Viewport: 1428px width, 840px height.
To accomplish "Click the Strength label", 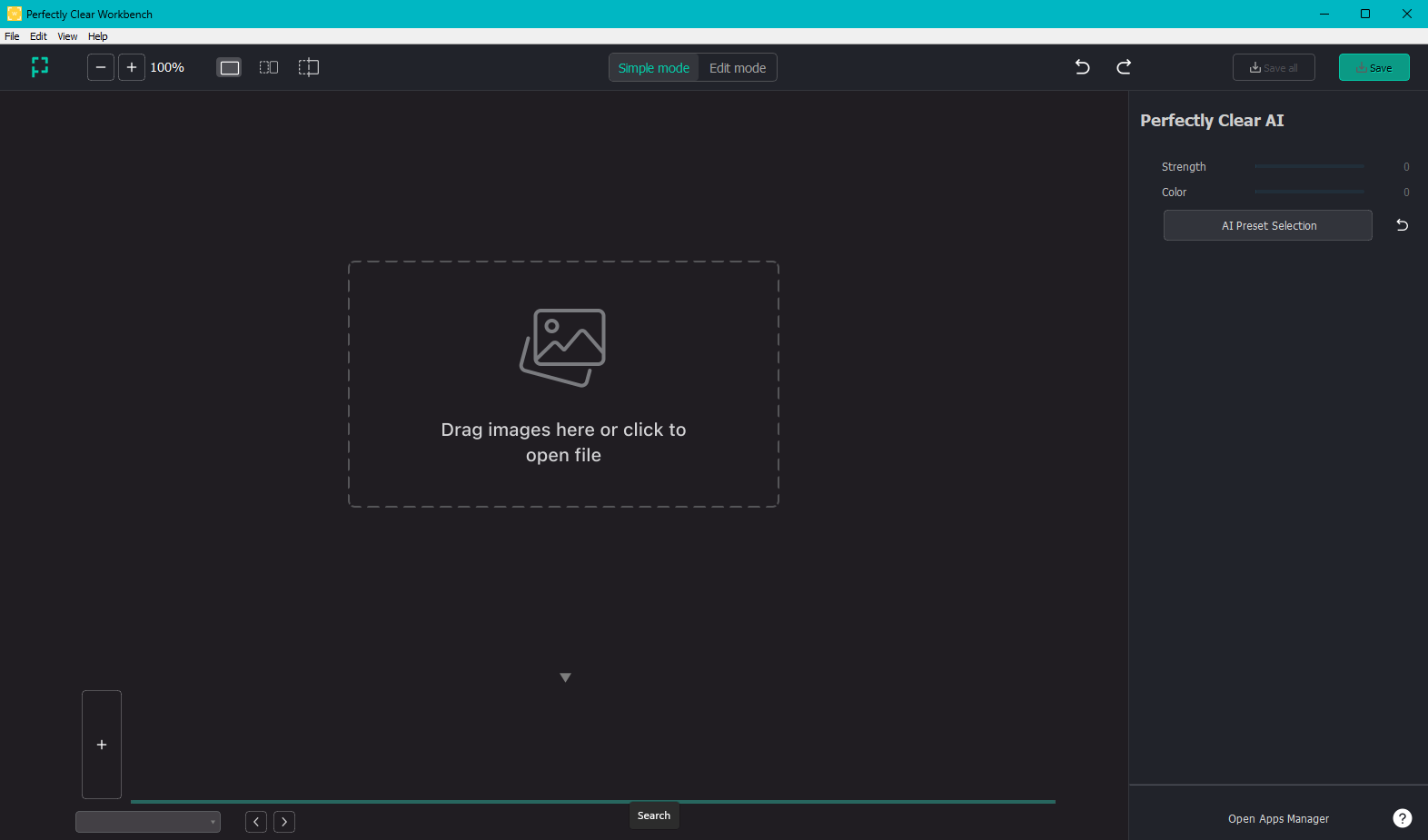I will tap(1184, 167).
